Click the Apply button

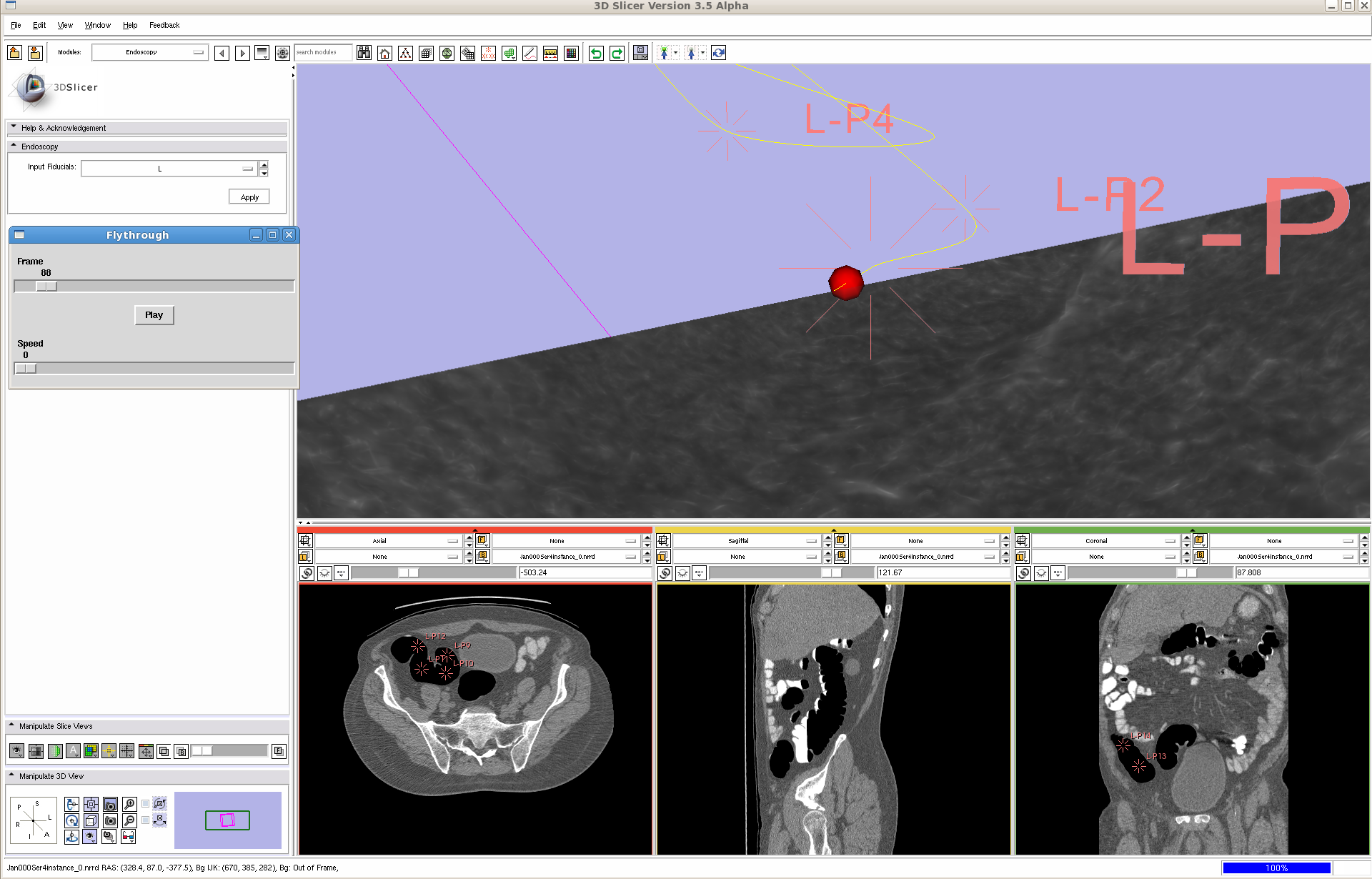[x=249, y=197]
